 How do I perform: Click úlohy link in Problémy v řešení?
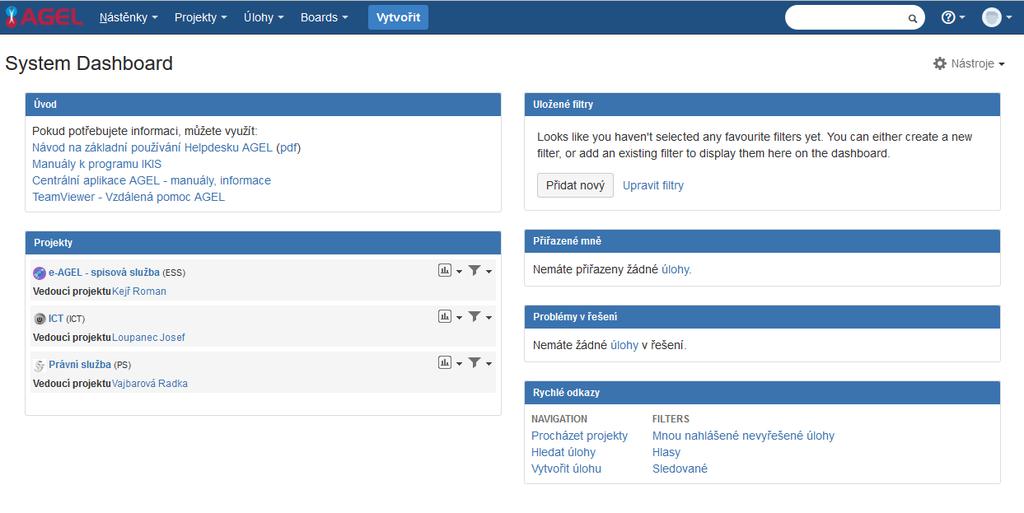click(x=624, y=345)
